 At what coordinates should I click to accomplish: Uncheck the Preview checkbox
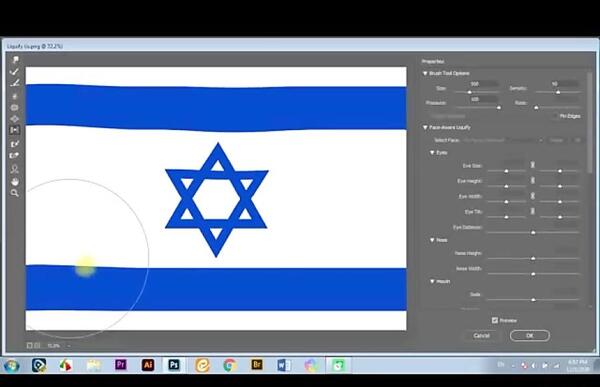click(x=495, y=320)
